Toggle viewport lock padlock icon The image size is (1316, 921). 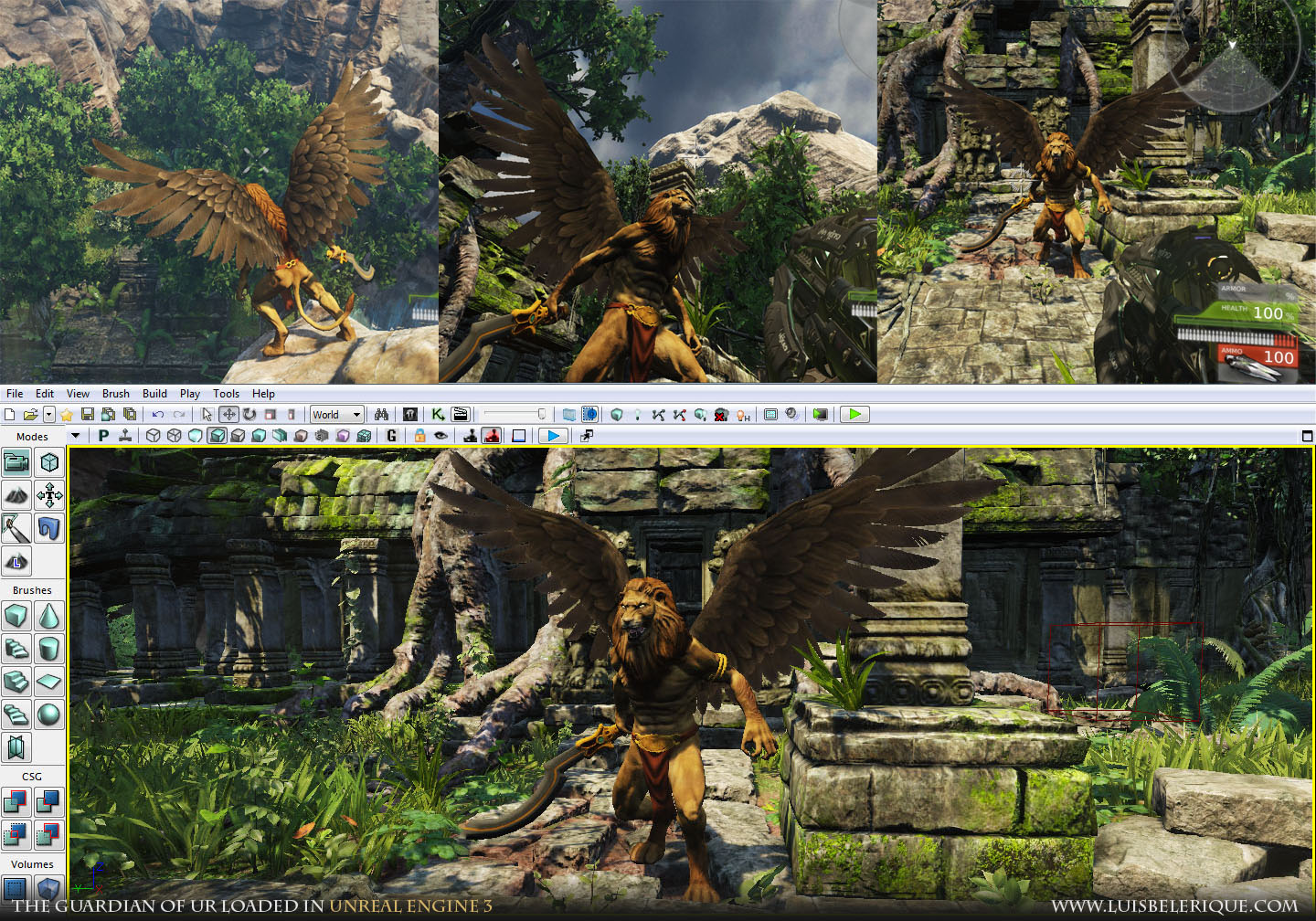point(419,436)
